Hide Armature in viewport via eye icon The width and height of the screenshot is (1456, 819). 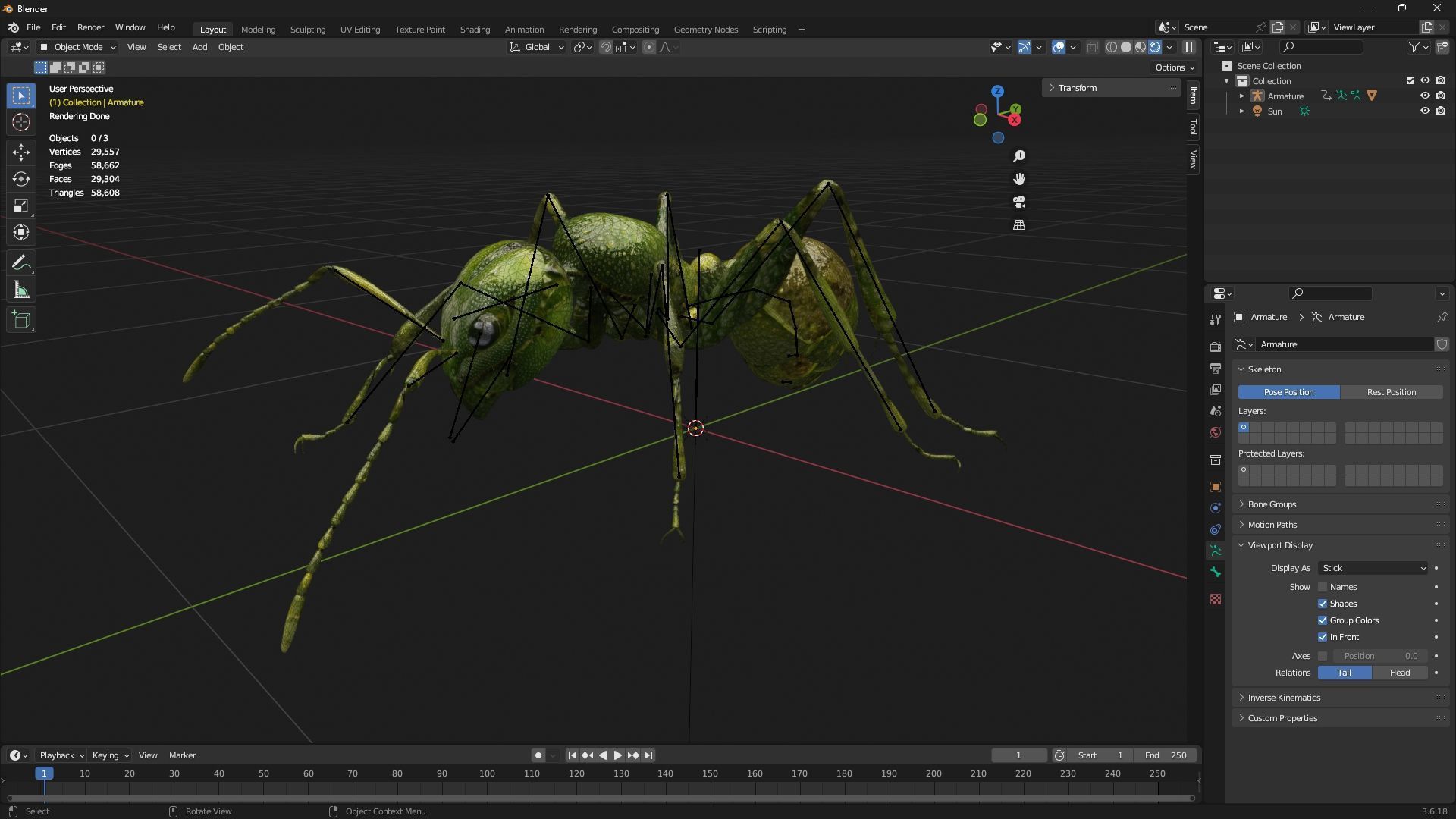point(1425,96)
